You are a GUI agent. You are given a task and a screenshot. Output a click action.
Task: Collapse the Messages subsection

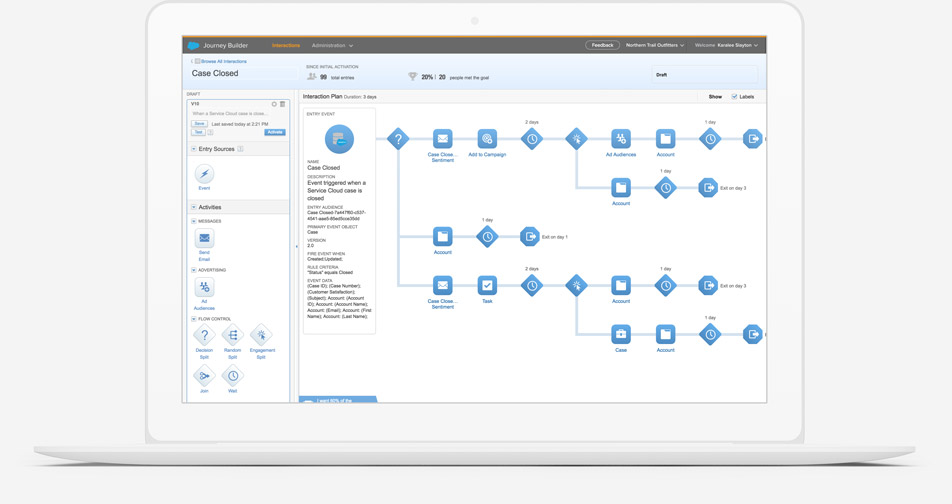click(194, 221)
